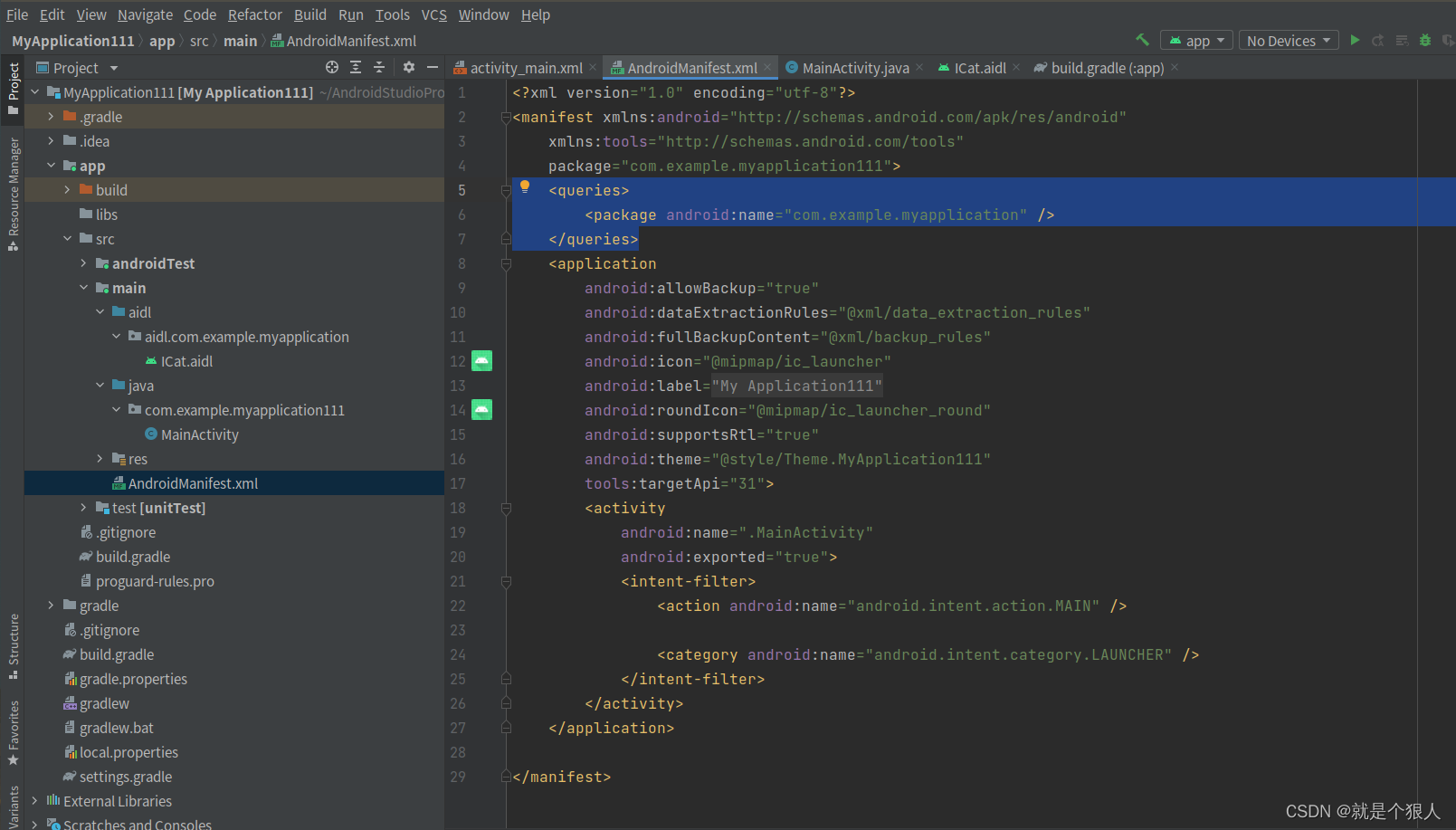Viewport: 1456px width, 830px height.
Task: Collapse the src folder
Action: tap(67, 239)
